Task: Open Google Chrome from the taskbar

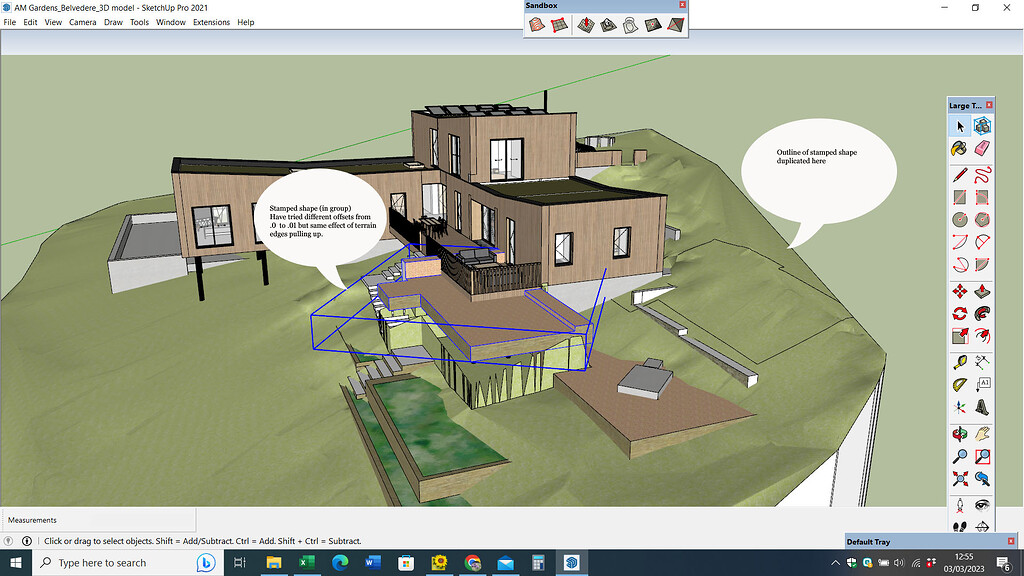Action: (x=472, y=560)
